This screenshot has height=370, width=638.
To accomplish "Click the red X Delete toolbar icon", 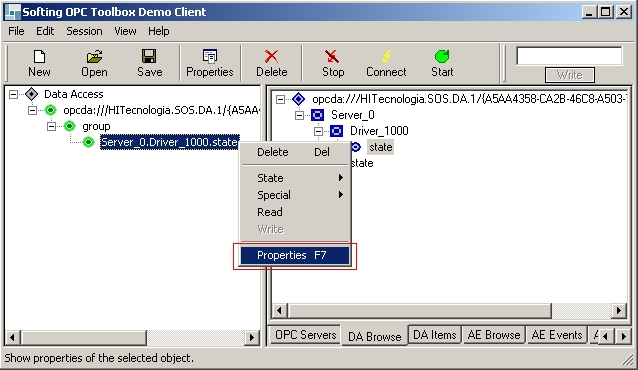I will click(x=271, y=57).
